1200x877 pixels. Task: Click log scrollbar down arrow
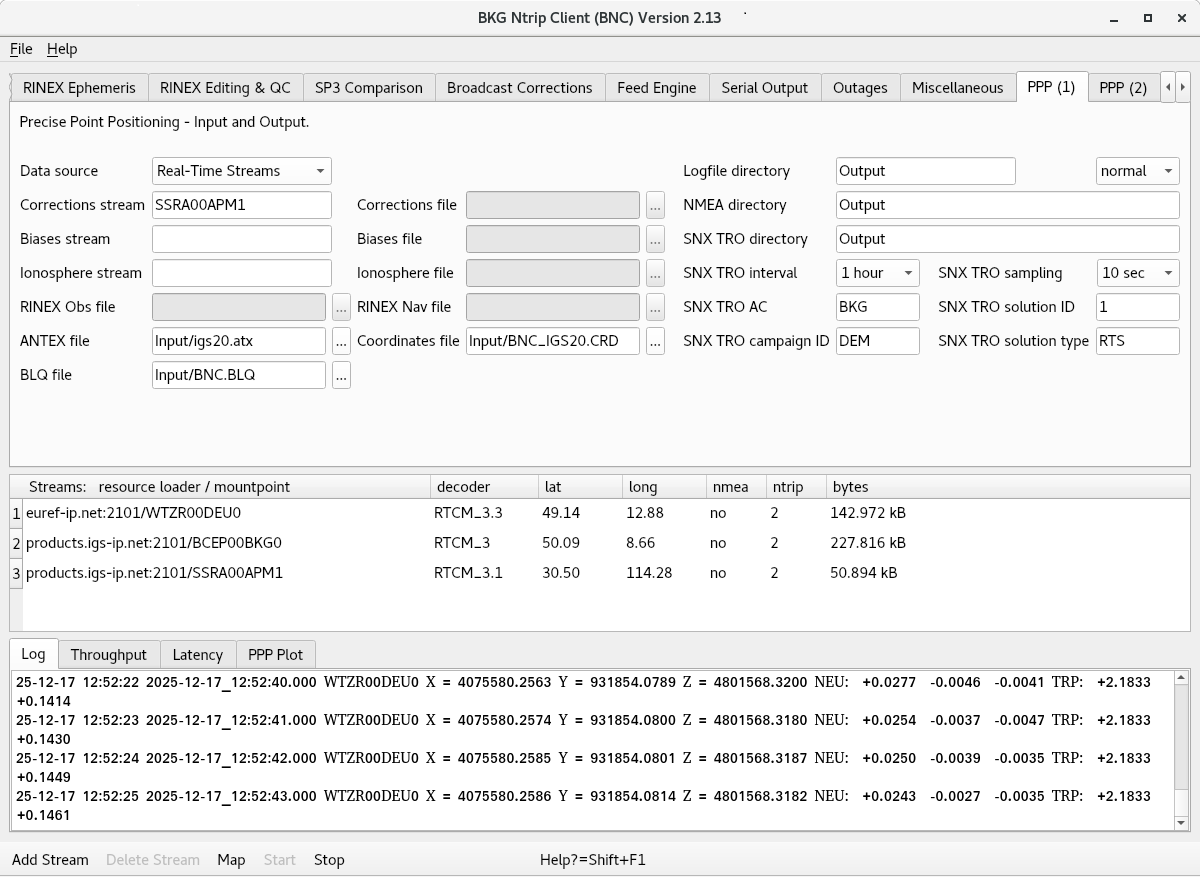tap(1181, 822)
